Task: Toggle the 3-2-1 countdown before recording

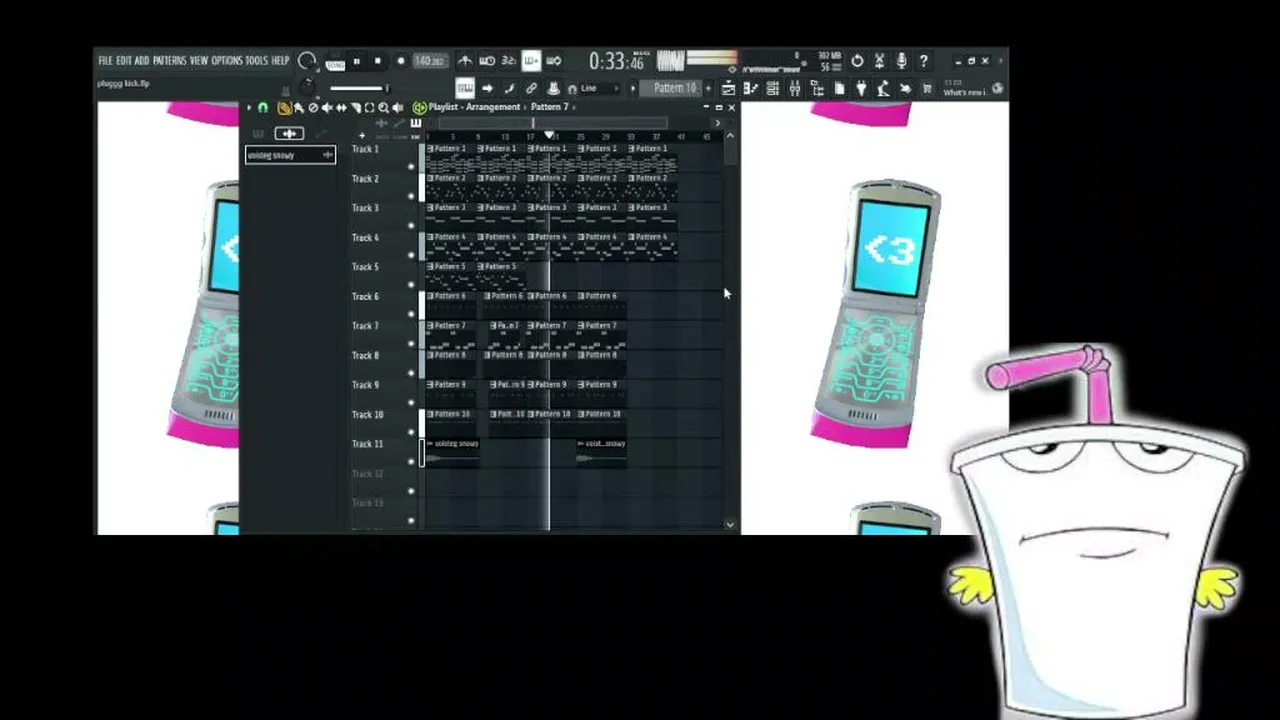Action: pyautogui.click(x=509, y=61)
